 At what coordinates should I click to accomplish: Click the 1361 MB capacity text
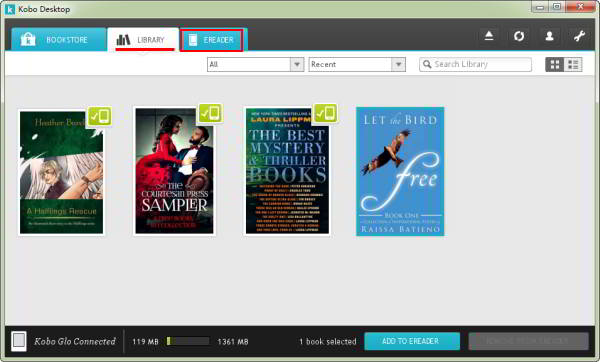(233, 341)
